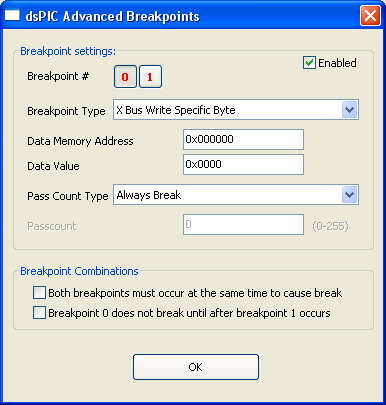Image resolution: width=386 pixels, height=405 pixels.
Task: Confirm with the OK button
Action: (196, 367)
